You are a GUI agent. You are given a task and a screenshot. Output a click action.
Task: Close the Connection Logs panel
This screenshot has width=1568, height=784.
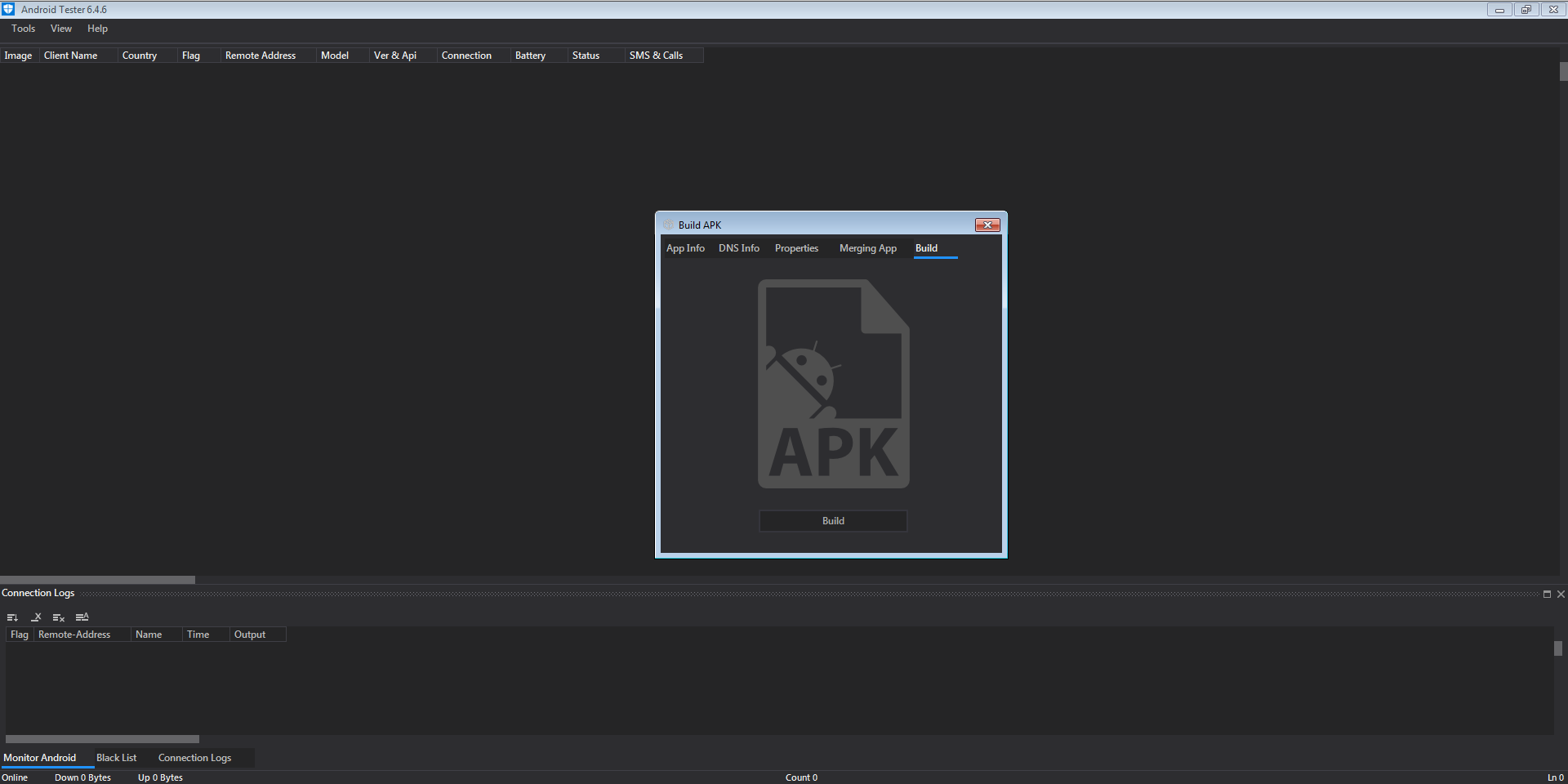coord(1561,594)
